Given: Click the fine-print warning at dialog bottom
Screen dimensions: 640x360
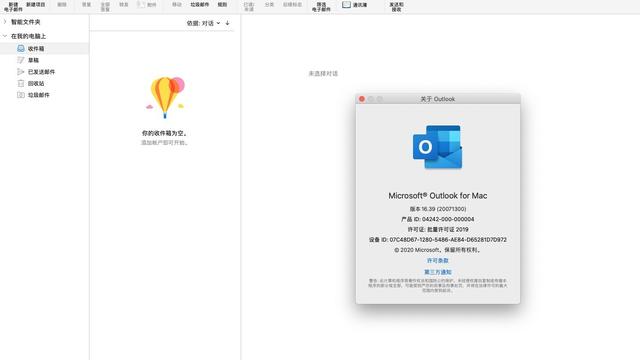Looking at the screenshot, I should click(x=438, y=285).
